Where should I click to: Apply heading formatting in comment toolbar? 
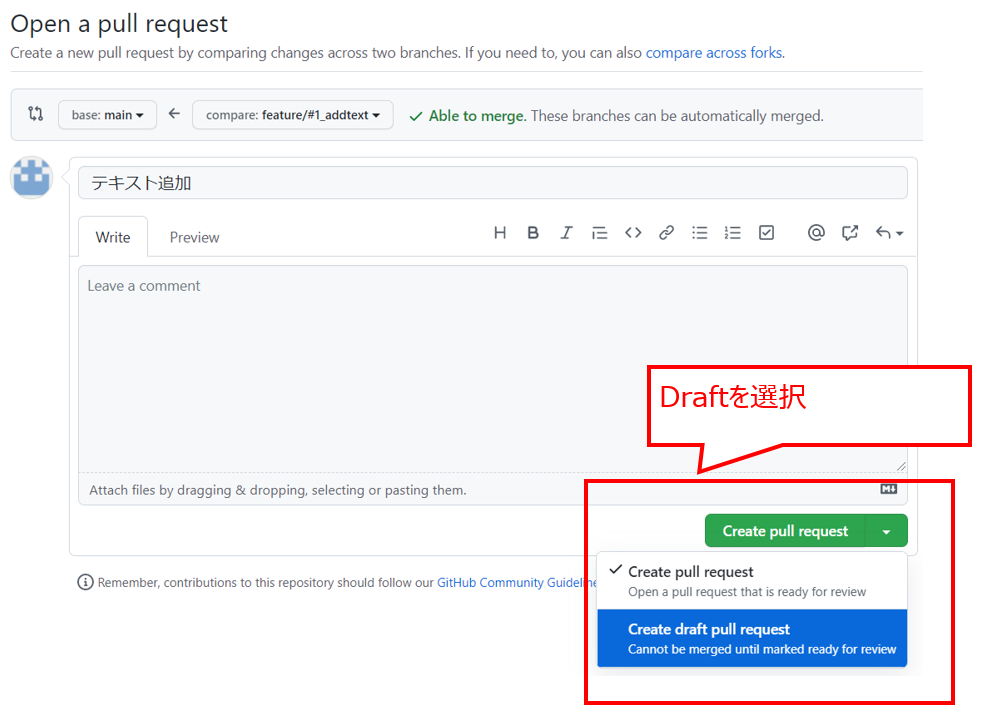click(x=500, y=232)
